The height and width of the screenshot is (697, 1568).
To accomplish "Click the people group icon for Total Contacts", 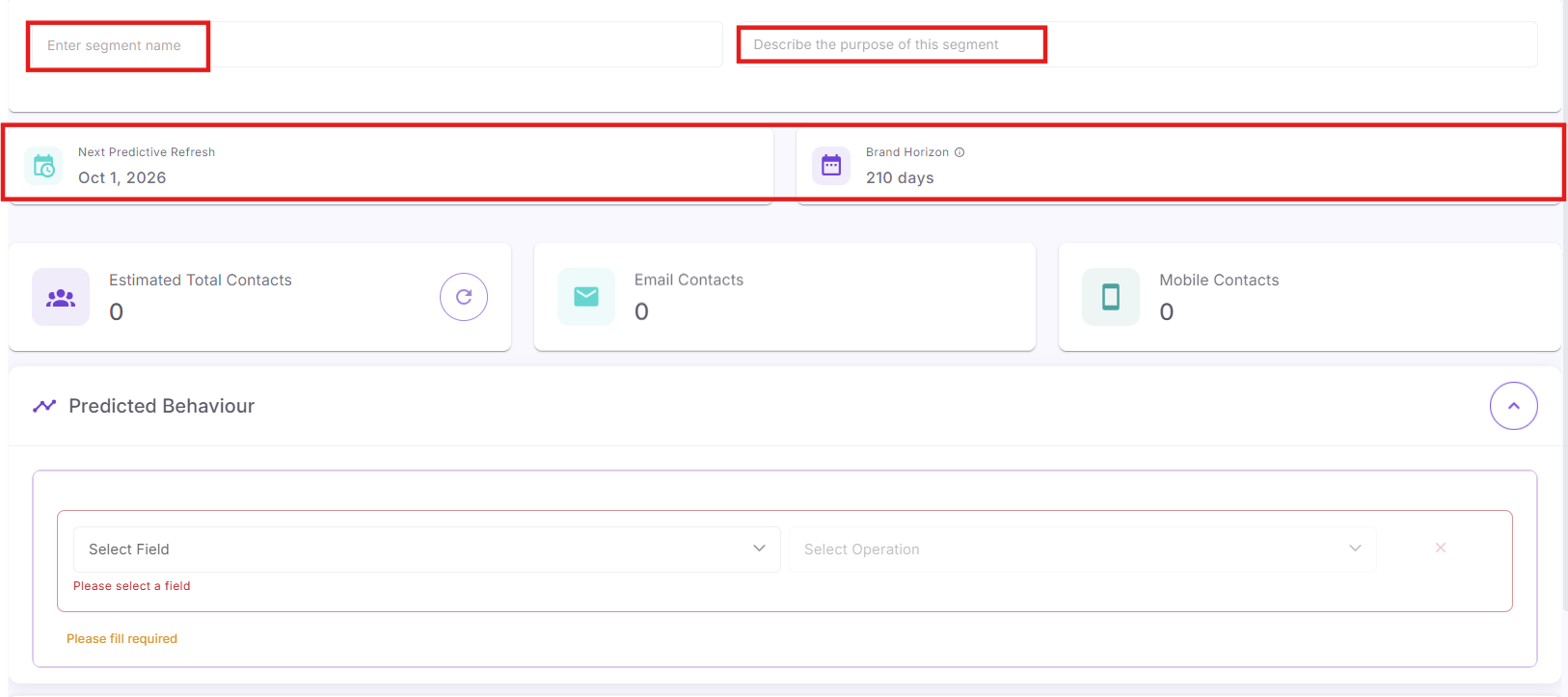I will pos(61,297).
